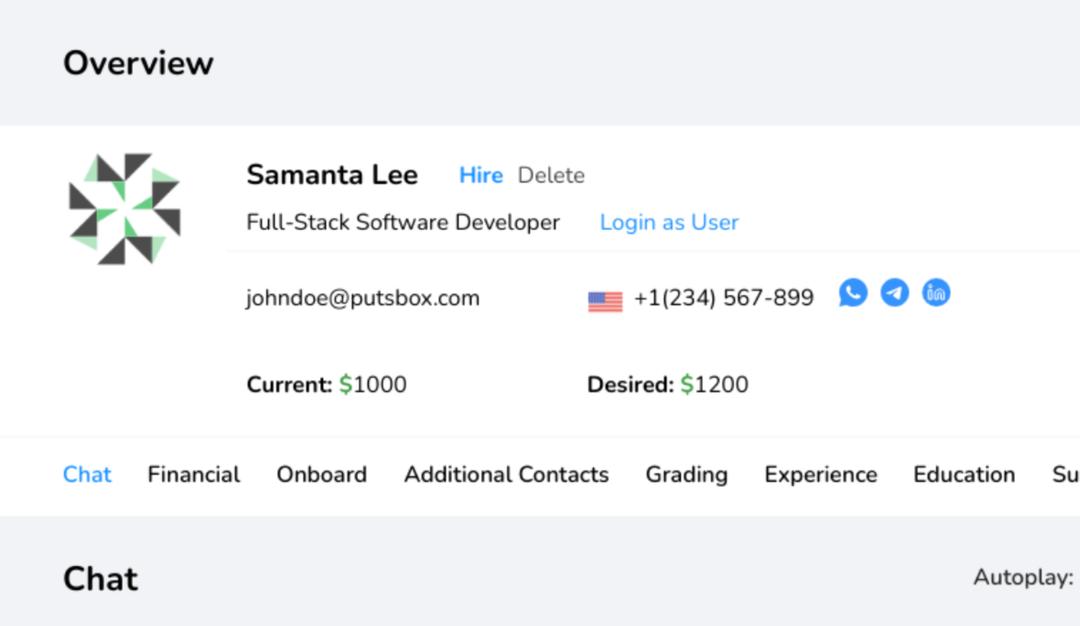Delete the candidate profile
Screen dimensions: 1080x626
pyautogui.click(x=551, y=175)
